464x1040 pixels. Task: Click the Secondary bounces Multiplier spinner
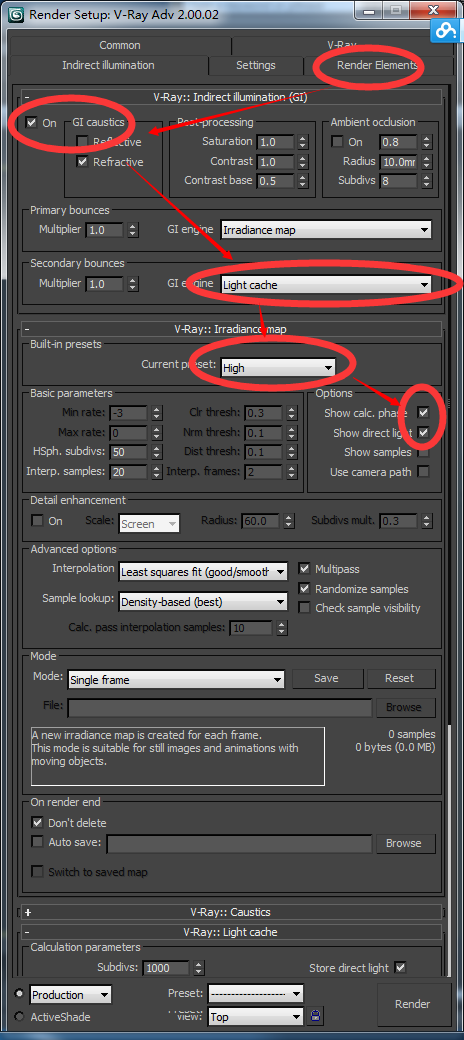[x=133, y=285]
